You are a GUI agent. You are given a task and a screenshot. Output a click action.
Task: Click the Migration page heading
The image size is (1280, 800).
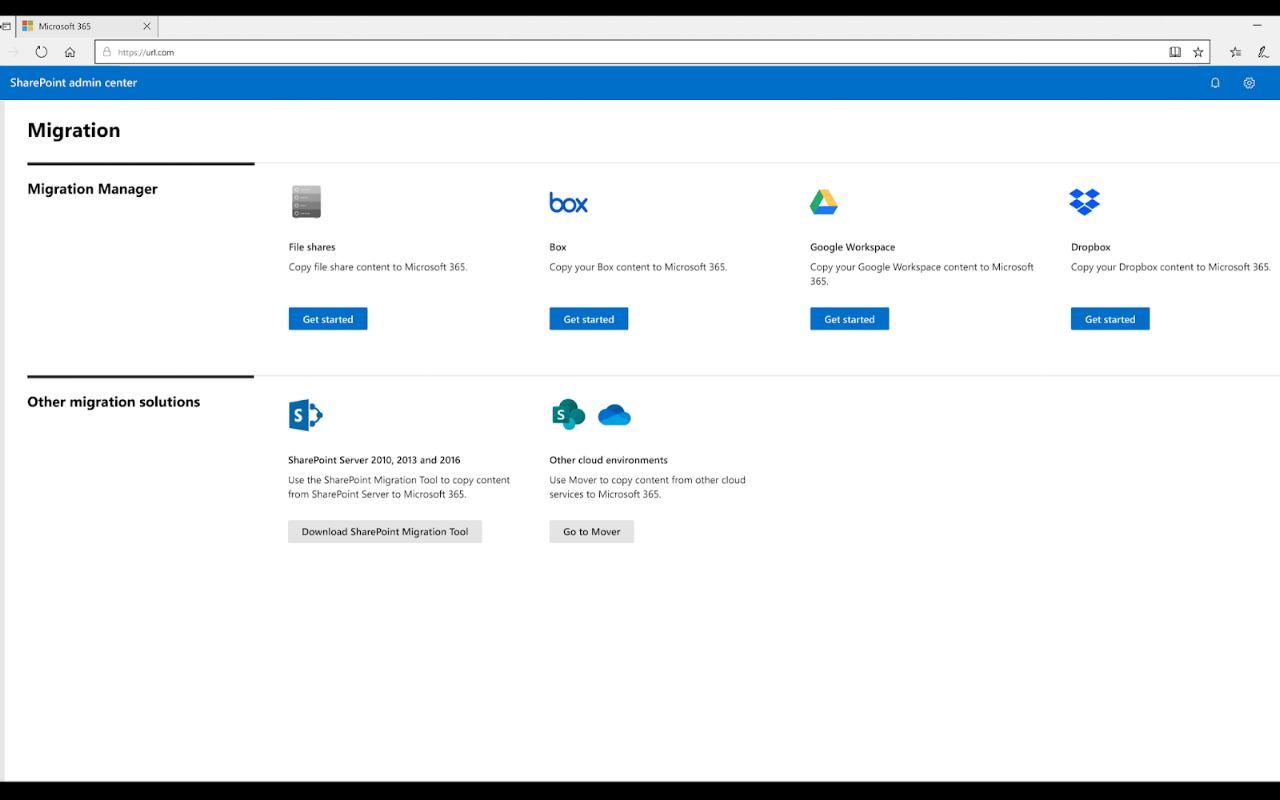click(x=74, y=130)
